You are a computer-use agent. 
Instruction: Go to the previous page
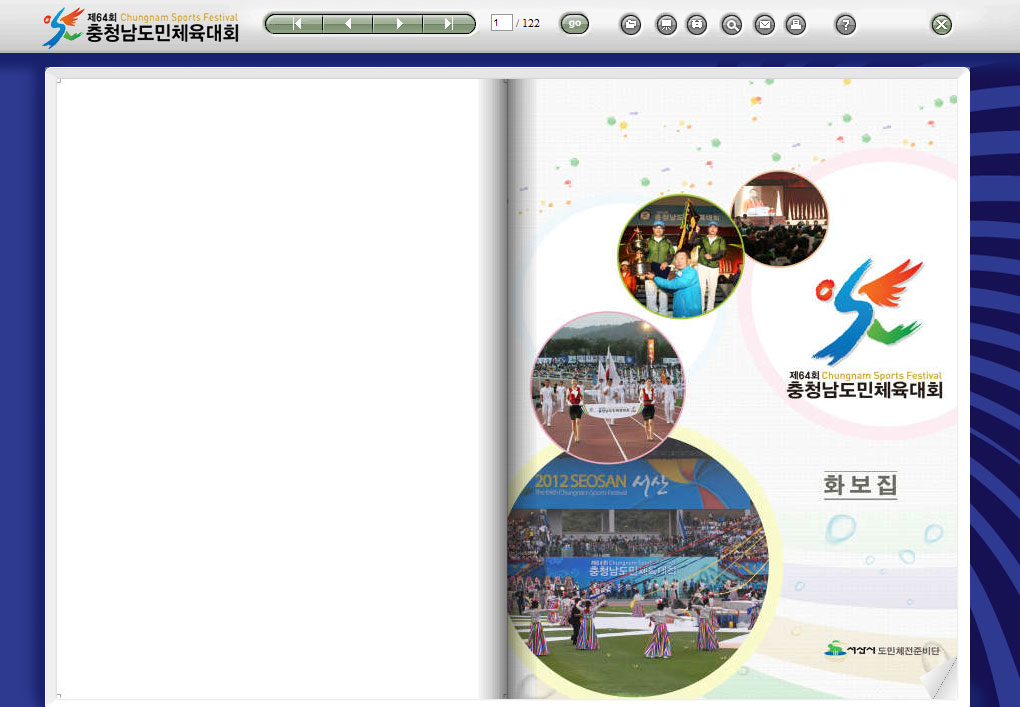point(347,24)
